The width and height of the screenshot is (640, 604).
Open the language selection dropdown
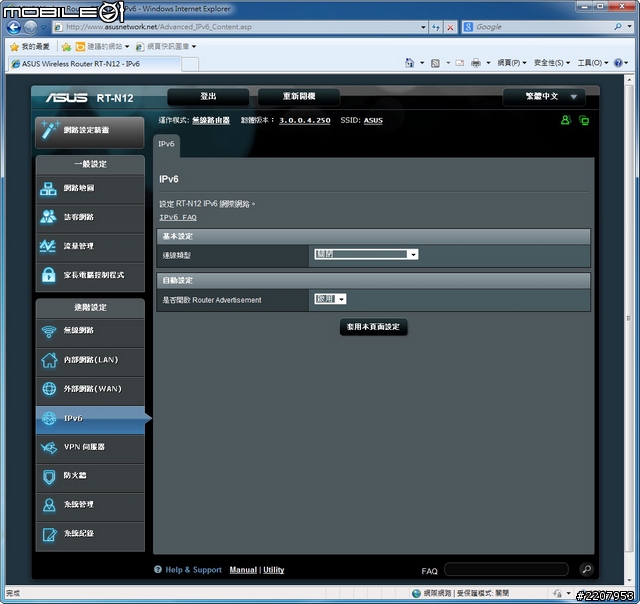click(x=544, y=97)
